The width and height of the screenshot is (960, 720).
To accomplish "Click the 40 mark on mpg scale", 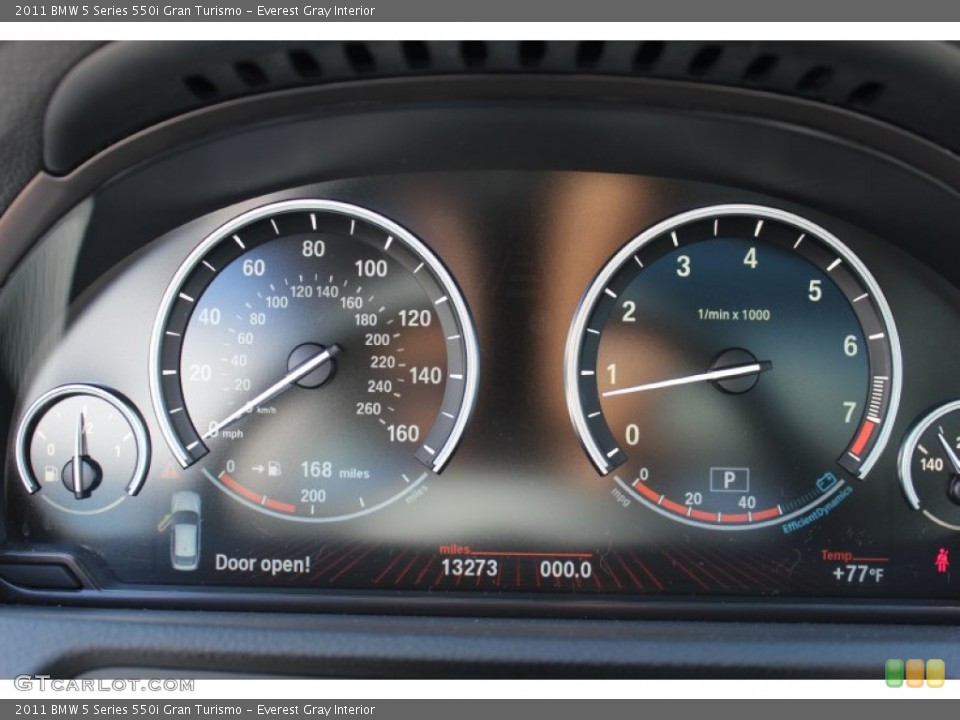I will point(746,503).
